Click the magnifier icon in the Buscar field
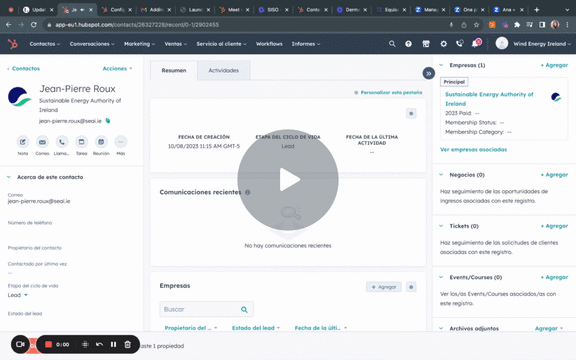This screenshot has height=360, width=576. (244, 309)
